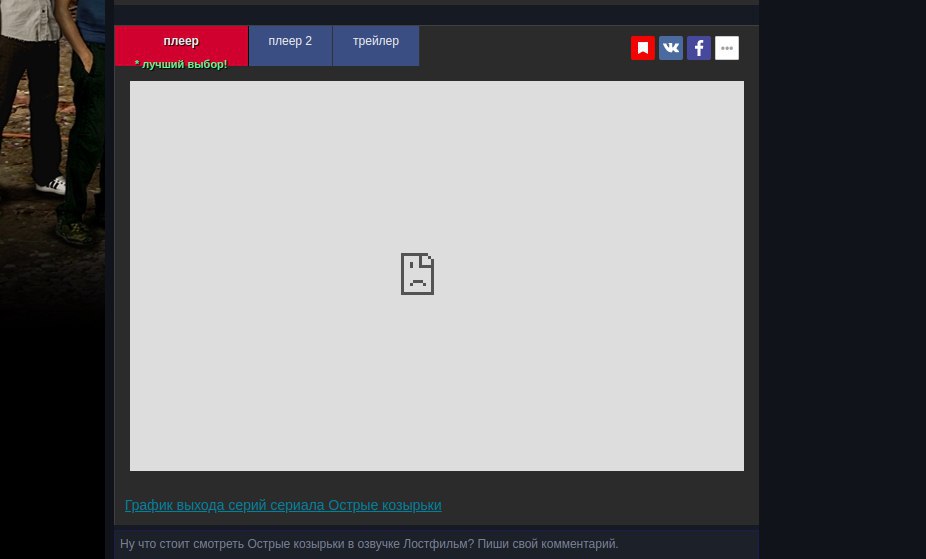
Task: Open more share options (three dots)
Action: (x=727, y=48)
